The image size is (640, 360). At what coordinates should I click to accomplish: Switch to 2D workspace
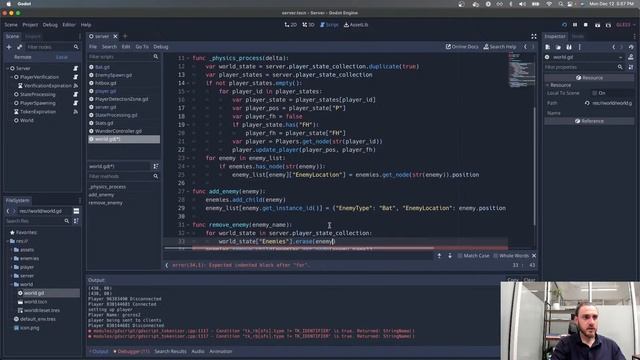pos(291,25)
